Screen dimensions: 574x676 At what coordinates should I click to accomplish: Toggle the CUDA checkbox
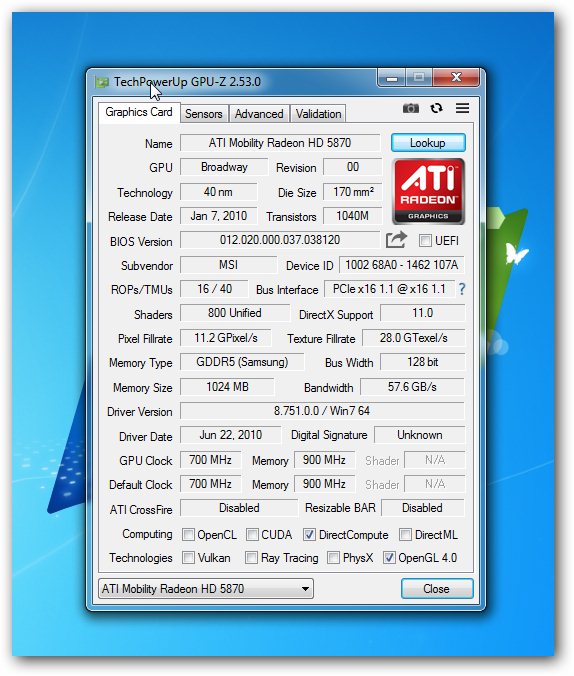point(252,535)
